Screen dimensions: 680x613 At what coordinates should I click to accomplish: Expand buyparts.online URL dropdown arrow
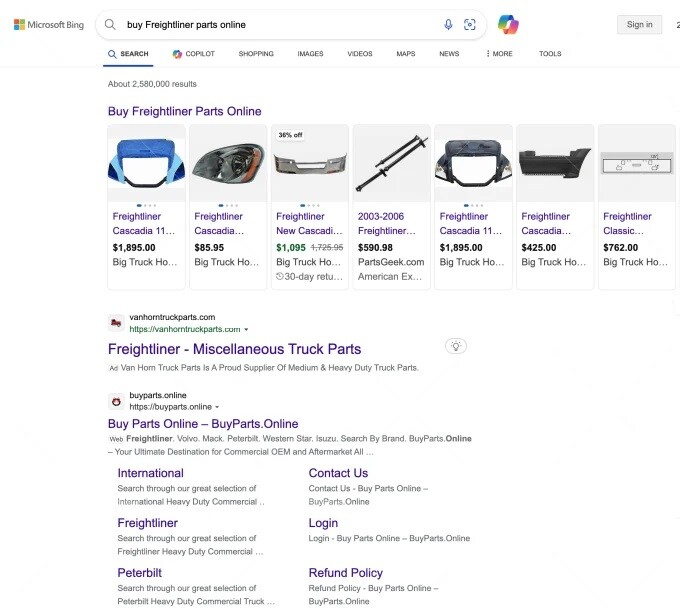click(217, 407)
